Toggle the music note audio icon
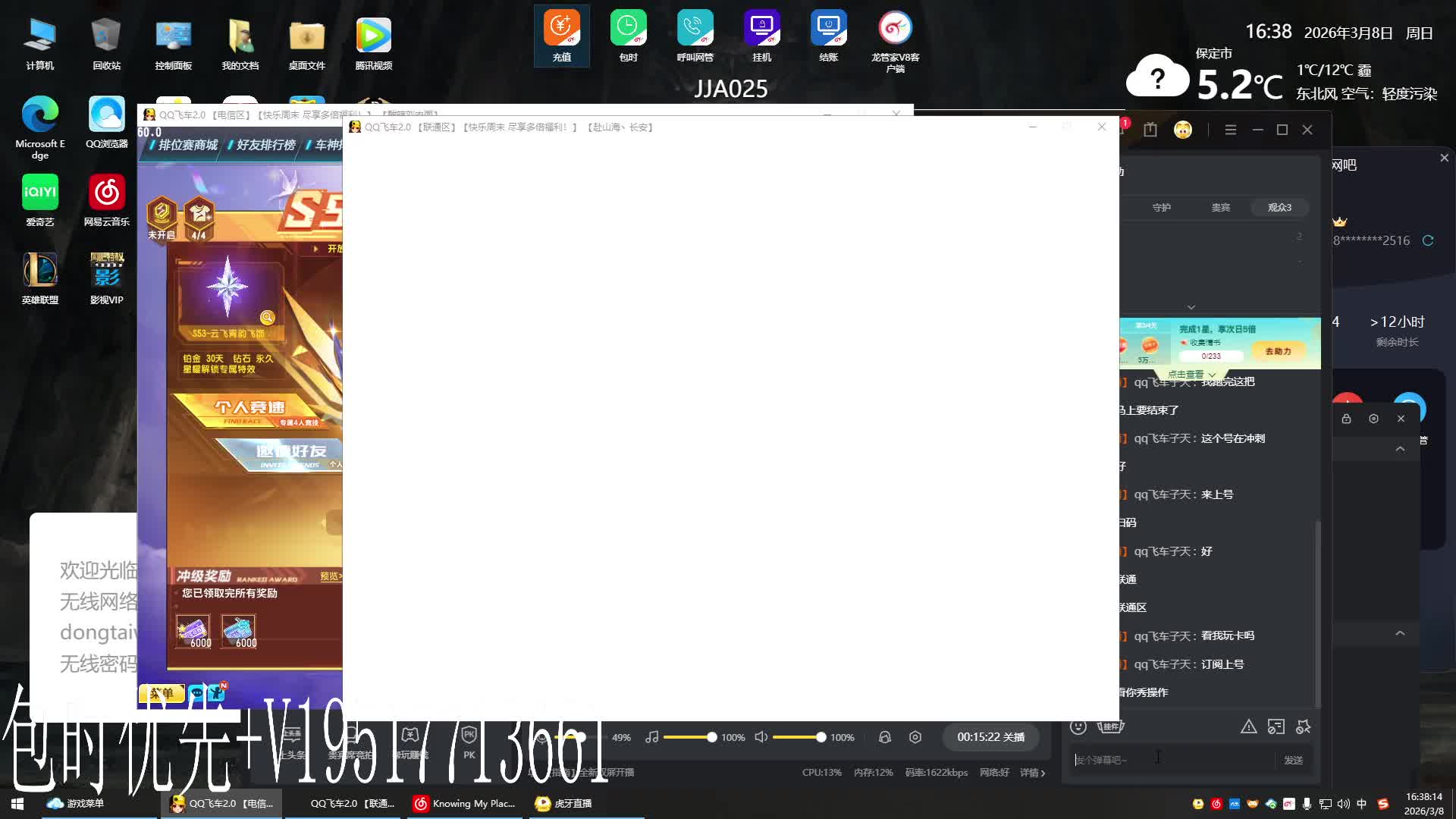 [651, 737]
